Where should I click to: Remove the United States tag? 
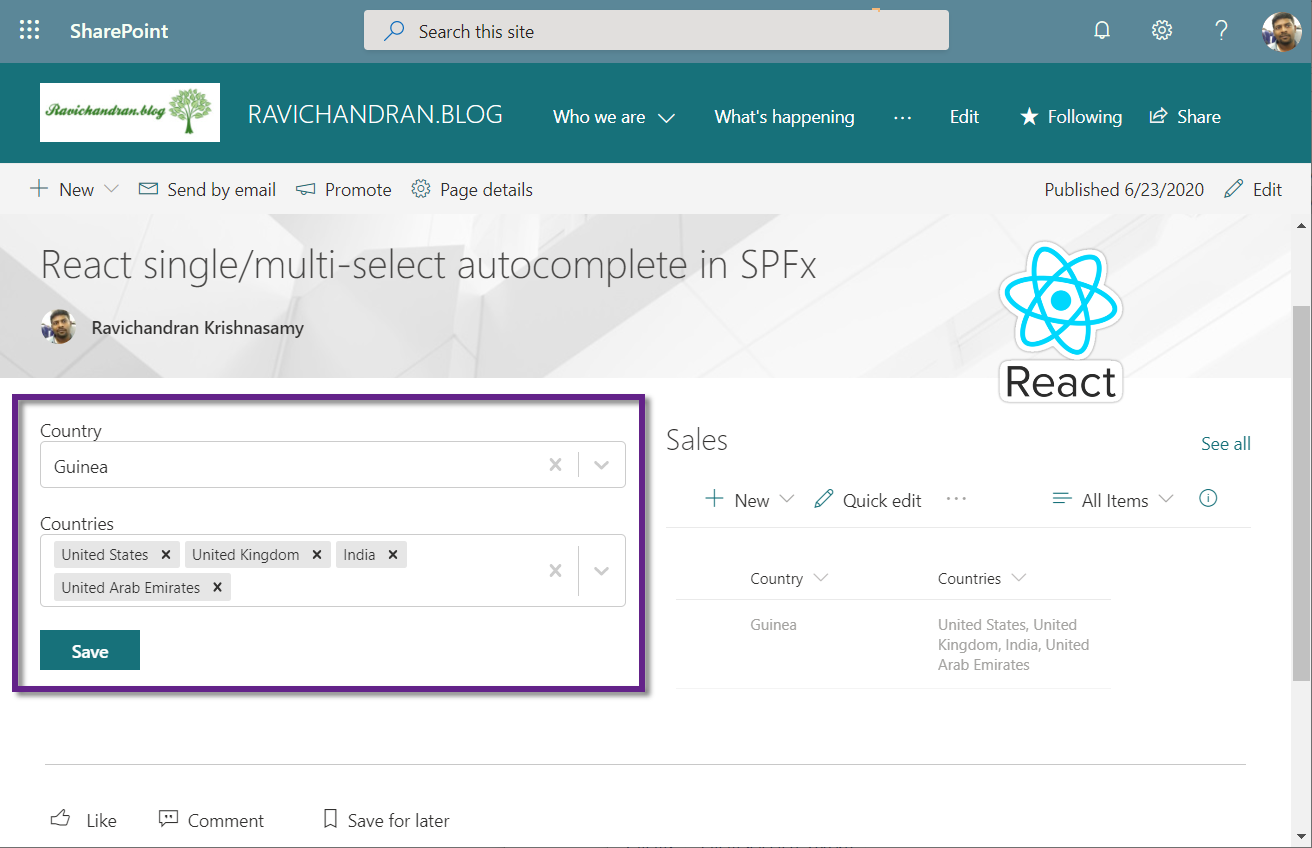(x=166, y=555)
